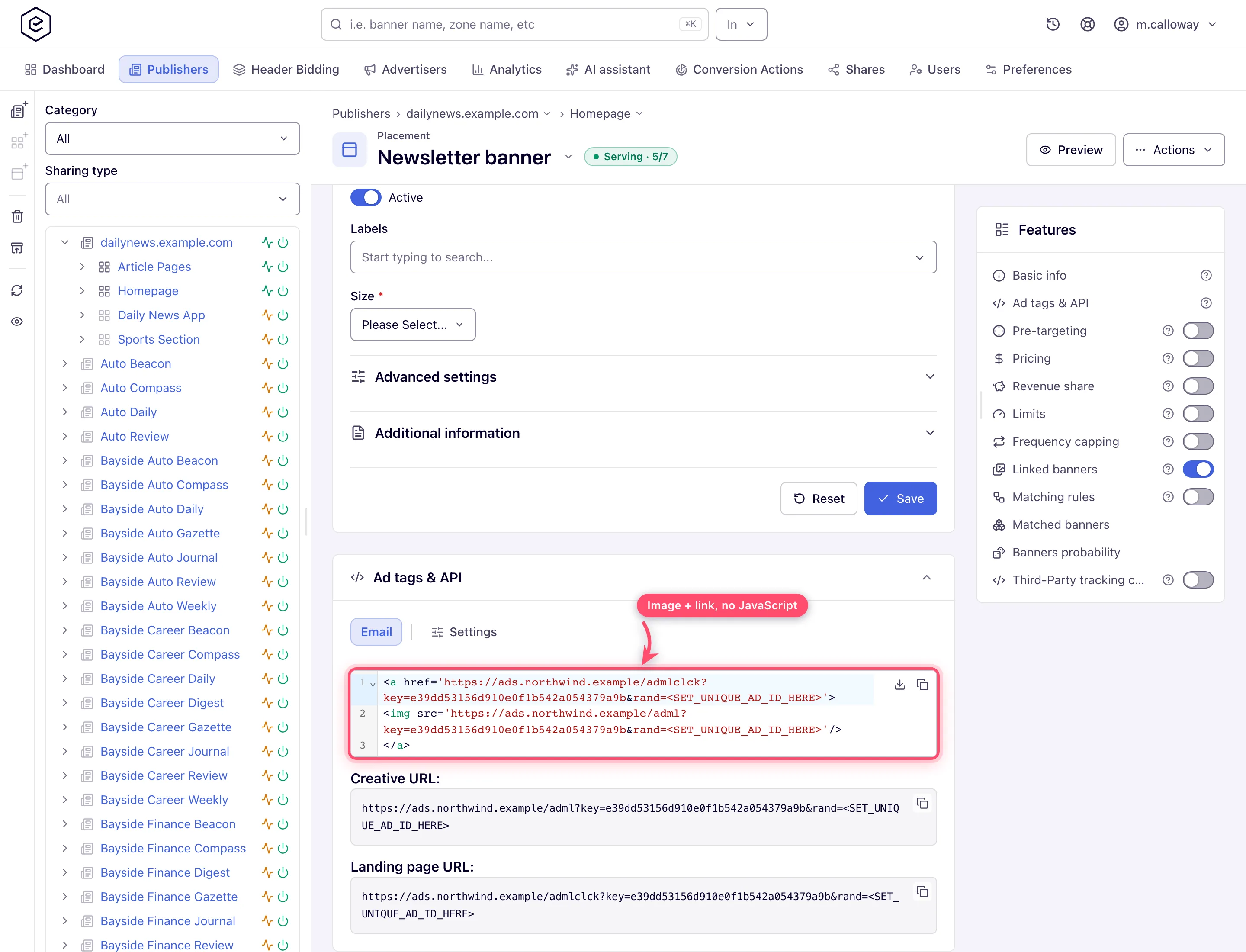Click the Labels search input
The height and width of the screenshot is (952, 1246).
[x=643, y=257]
